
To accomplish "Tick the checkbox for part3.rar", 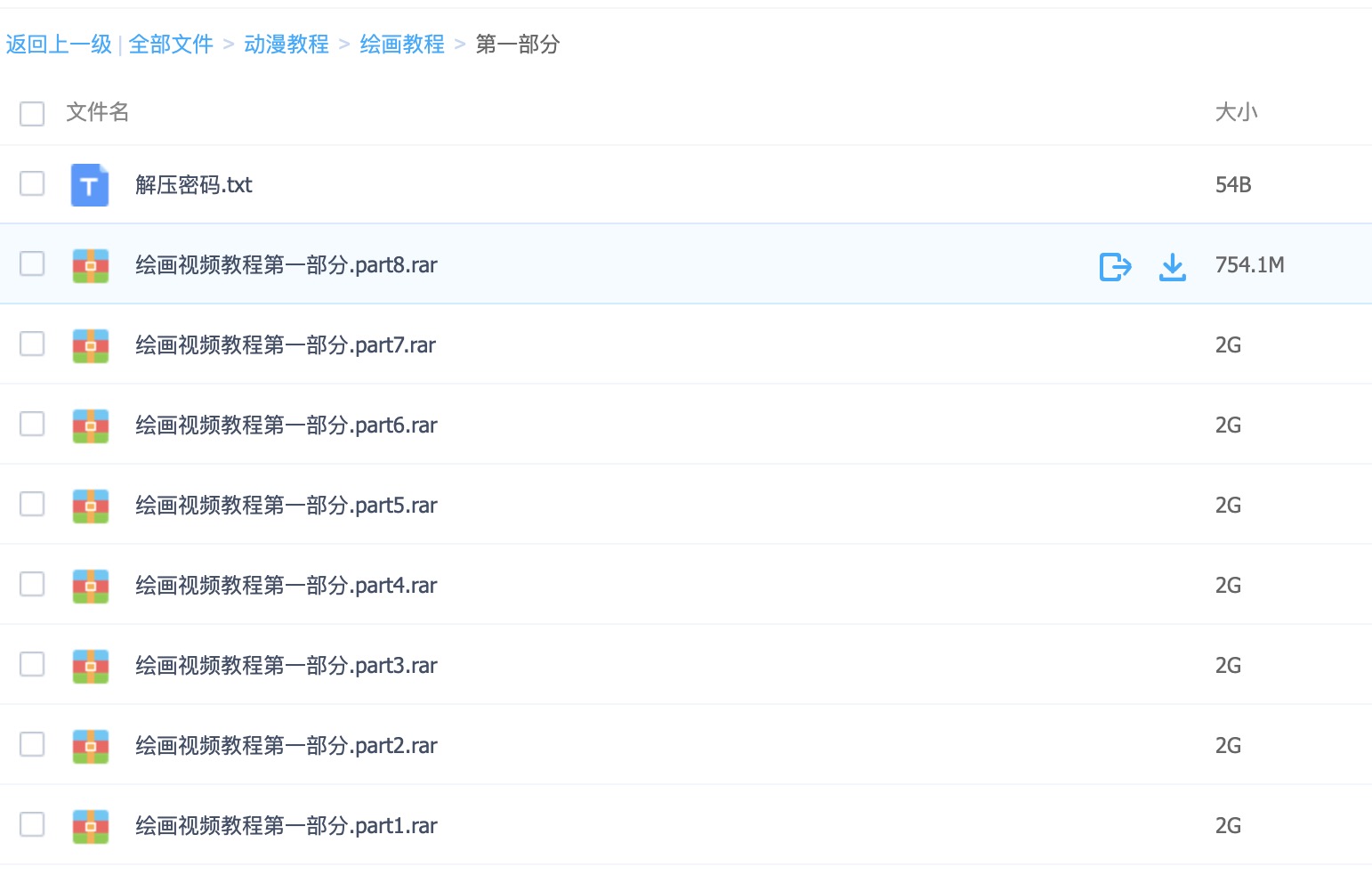I will pos(32,664).
